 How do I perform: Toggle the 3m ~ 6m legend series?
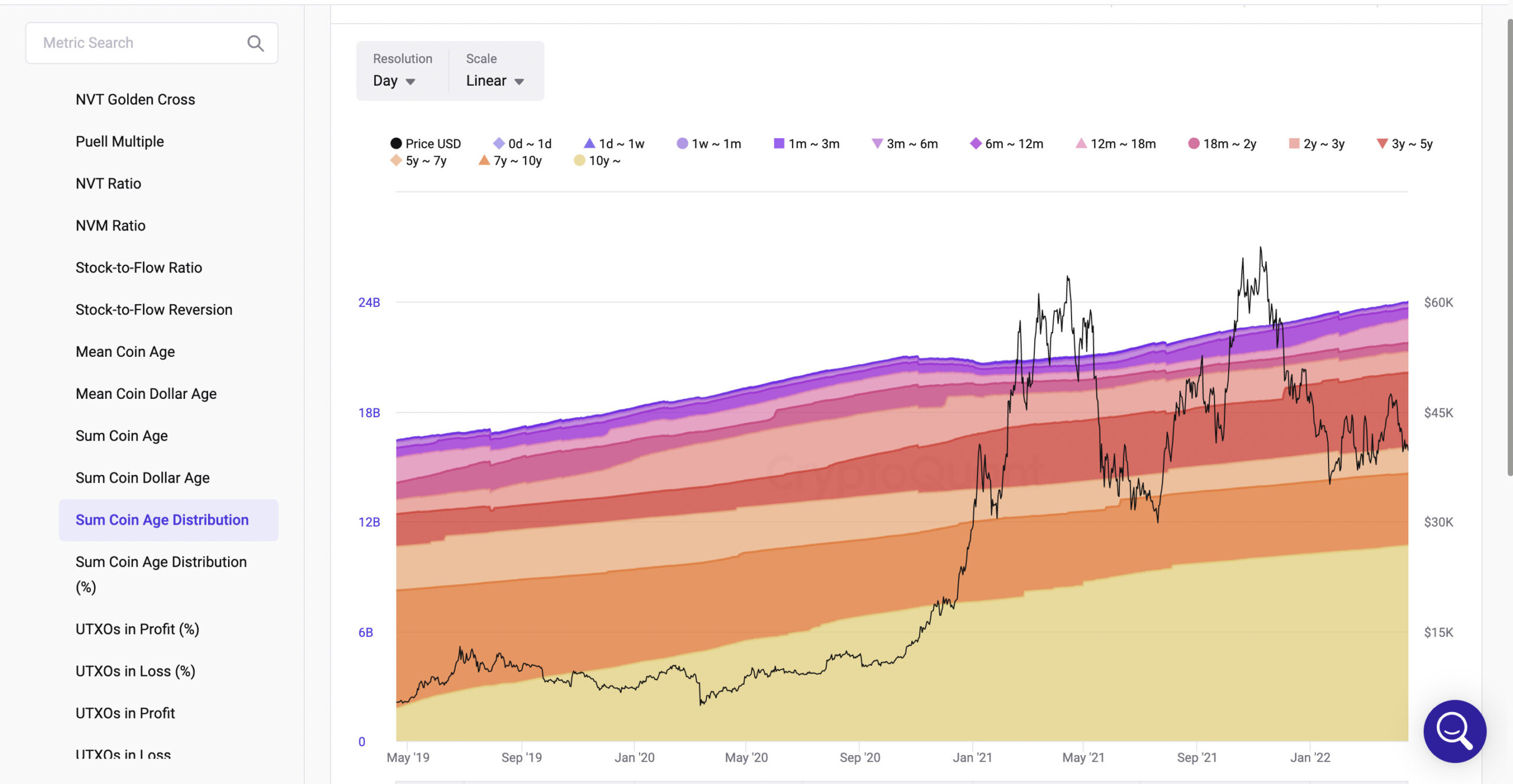pos(905,144)
